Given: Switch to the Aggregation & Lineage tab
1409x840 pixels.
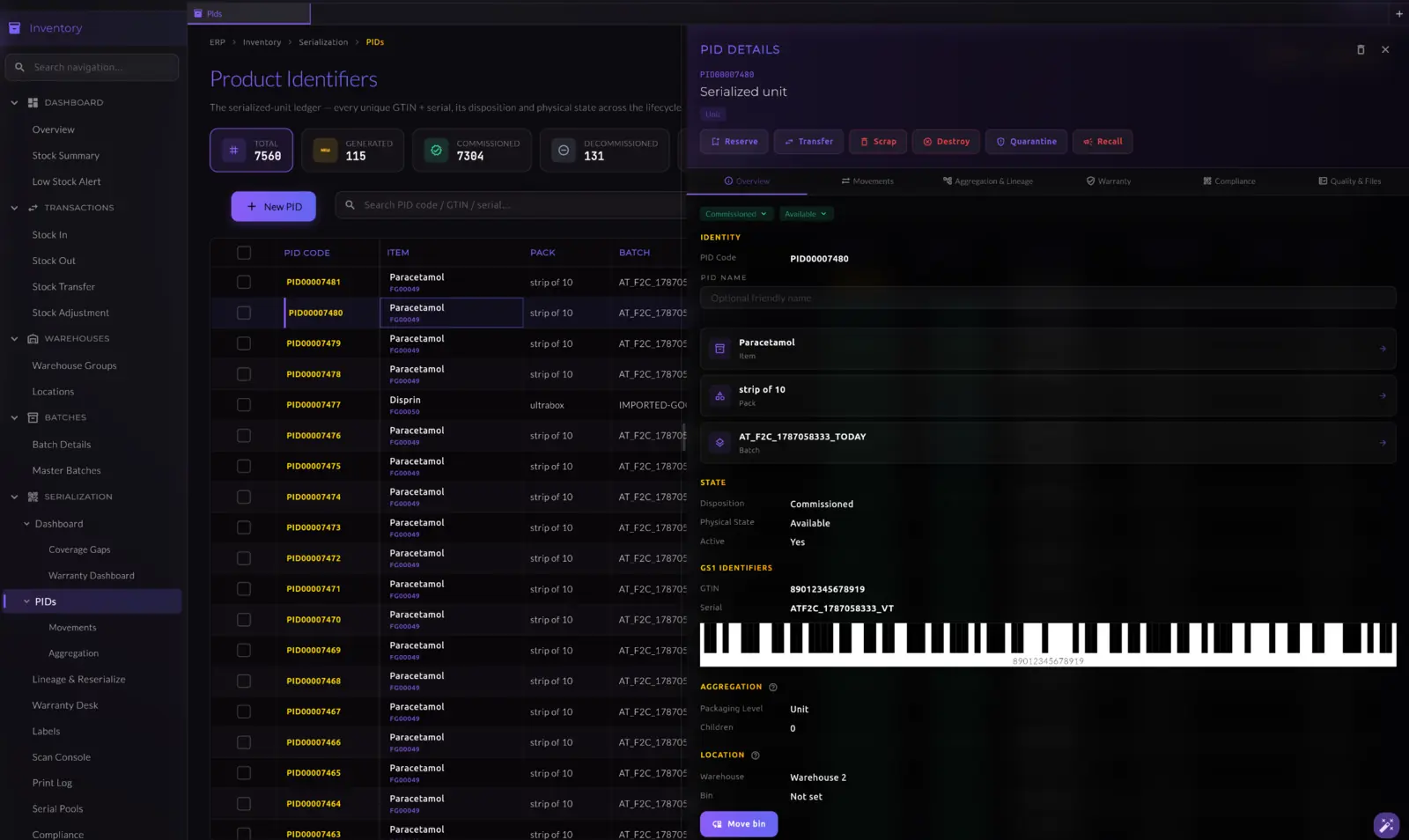Looking at the screenshot, I should pyautogui.click(x=988, y=181).
